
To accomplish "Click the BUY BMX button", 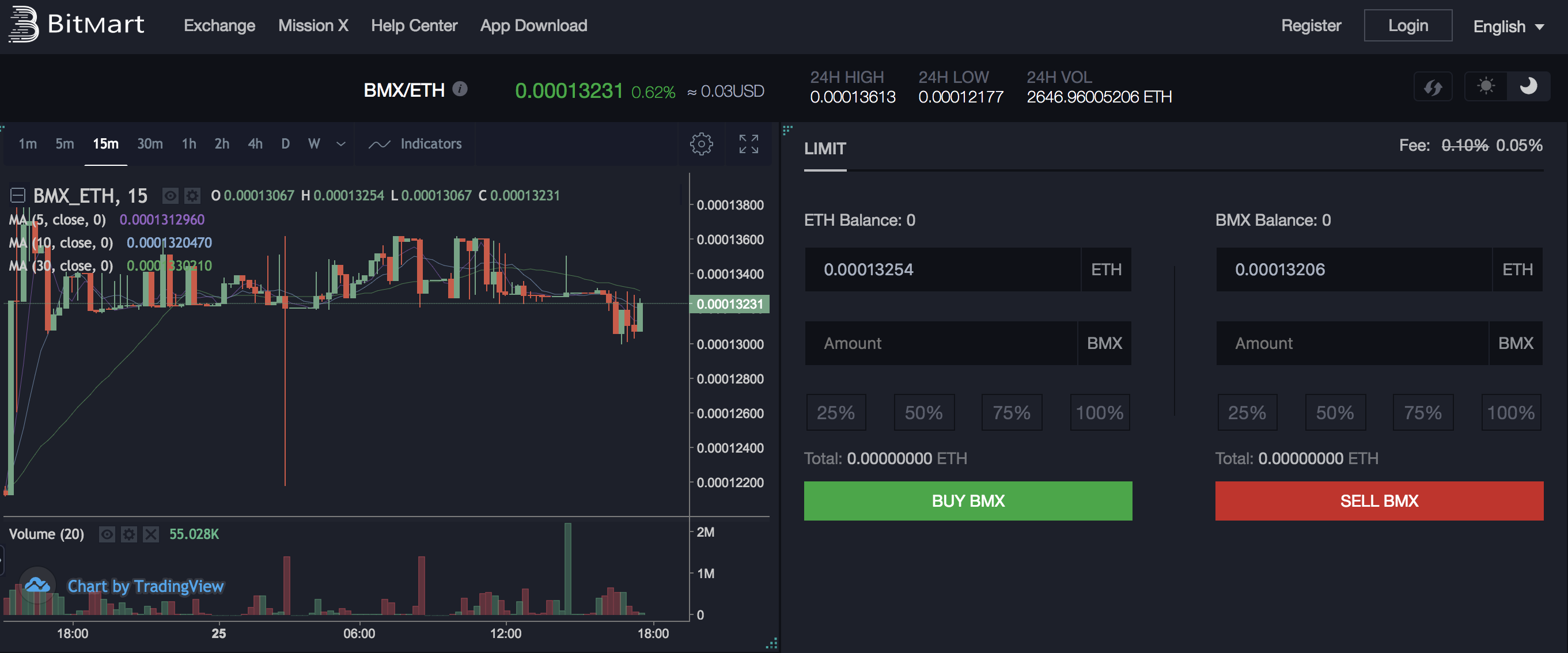I will click(x=968, y=501).
